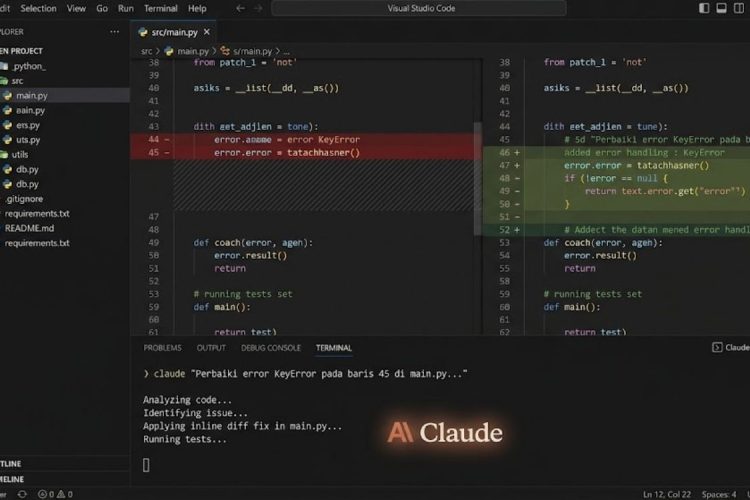The width and height of the screenshot is (750, 500).
Task: Click Ln 12, Col 22 status entry
Action: [667, 494]
